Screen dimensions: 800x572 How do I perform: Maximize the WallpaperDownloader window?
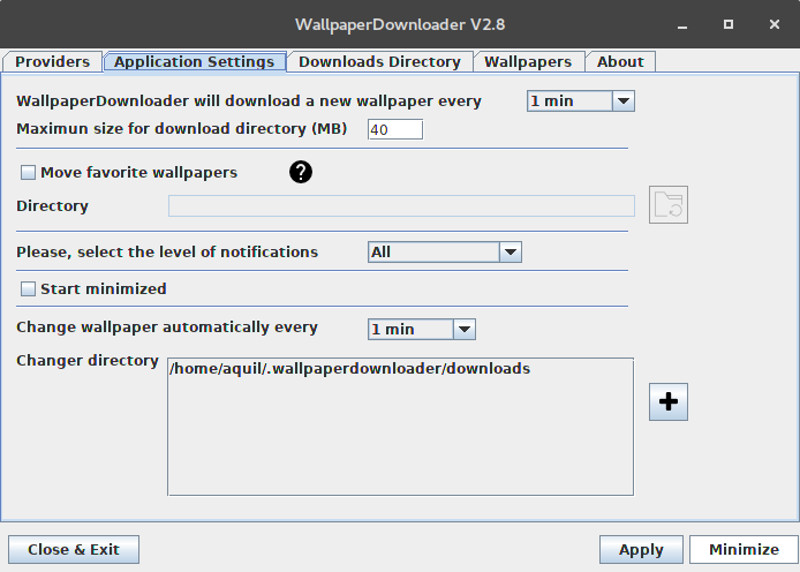pyautogui.click(x=728, y=24)
